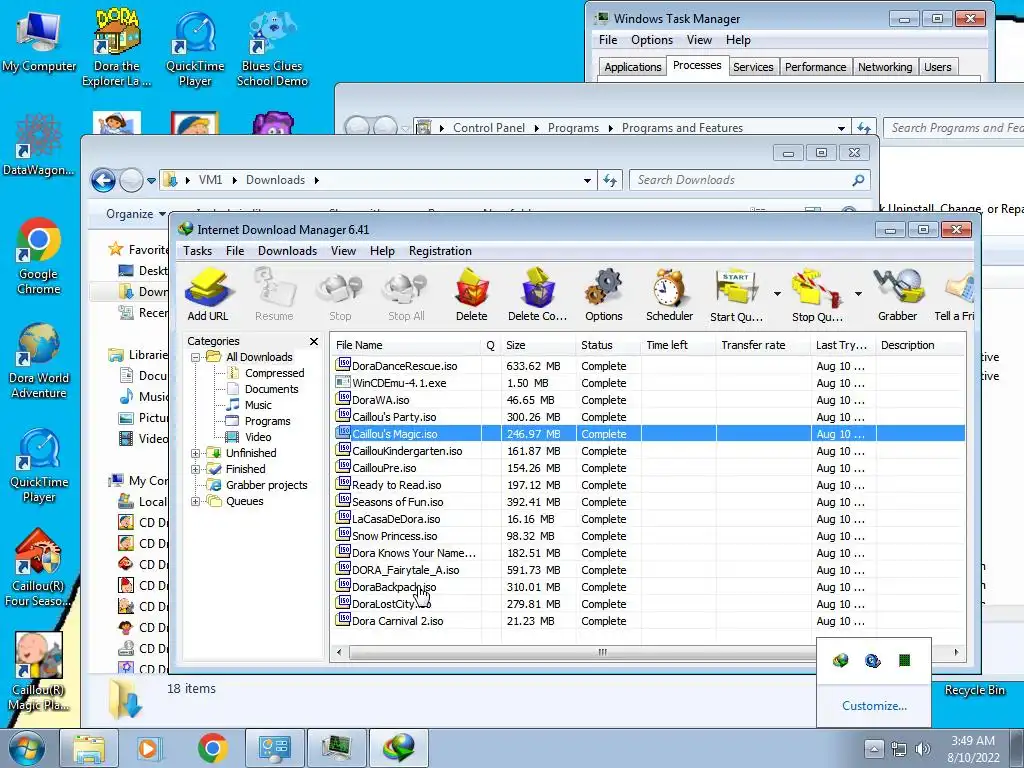
Task: Select the Dora Carnival 2.iso row
Action: [x=649, y=620]
